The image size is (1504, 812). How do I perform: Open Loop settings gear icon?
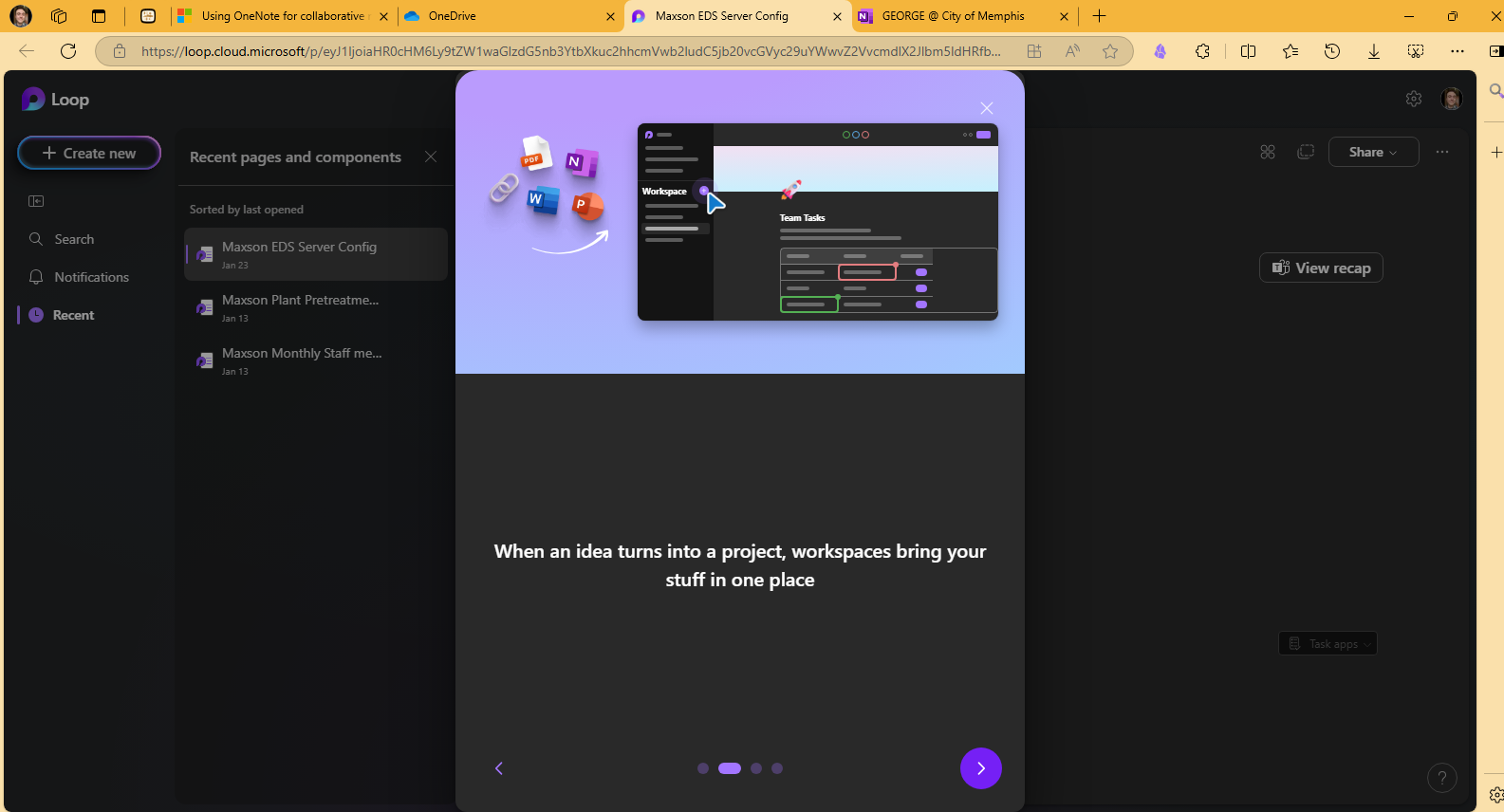pos(1413,99)
